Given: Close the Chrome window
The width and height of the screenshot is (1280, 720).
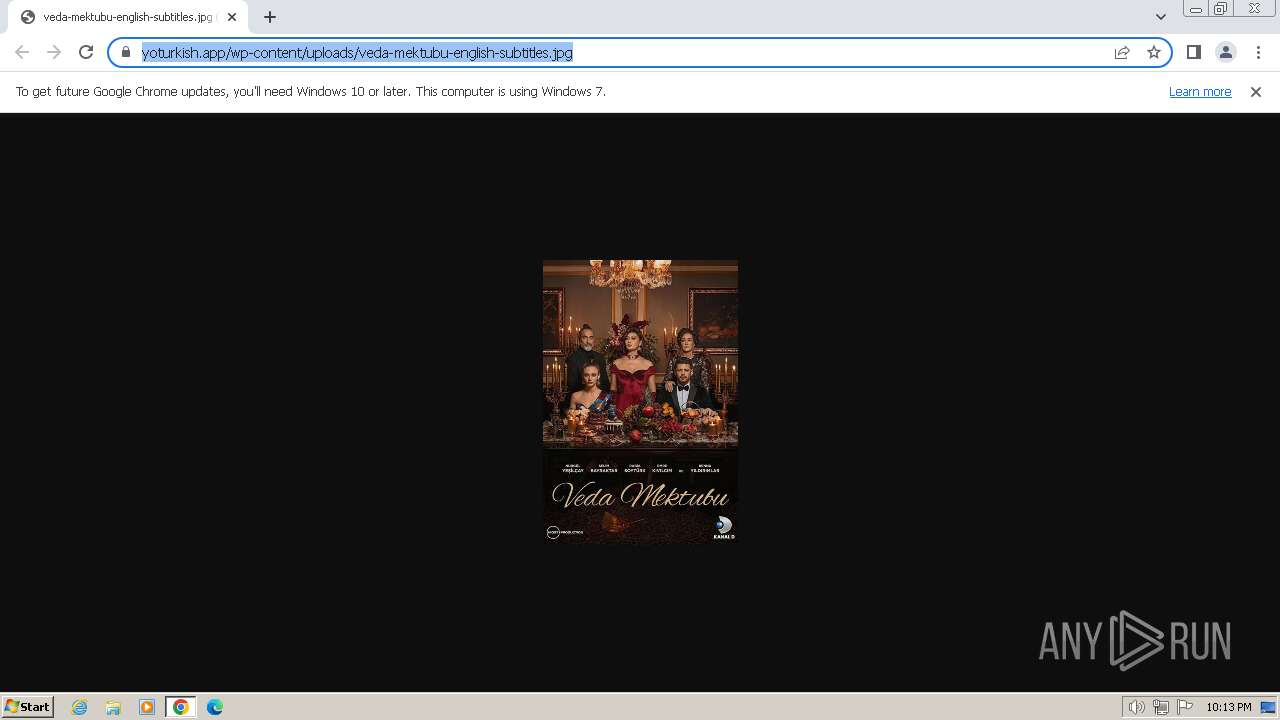Looking at the screenshot, I should (1254, 9).
